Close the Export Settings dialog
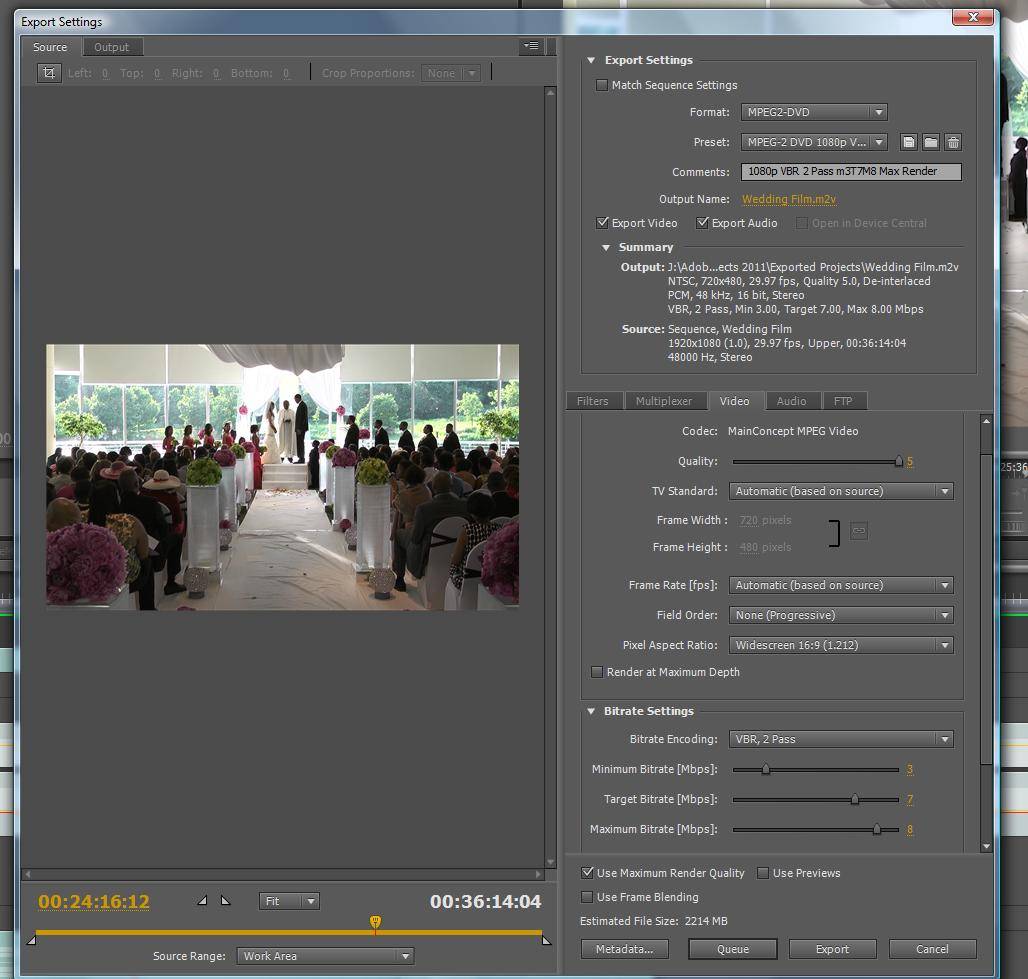 [x=974, y=17]
